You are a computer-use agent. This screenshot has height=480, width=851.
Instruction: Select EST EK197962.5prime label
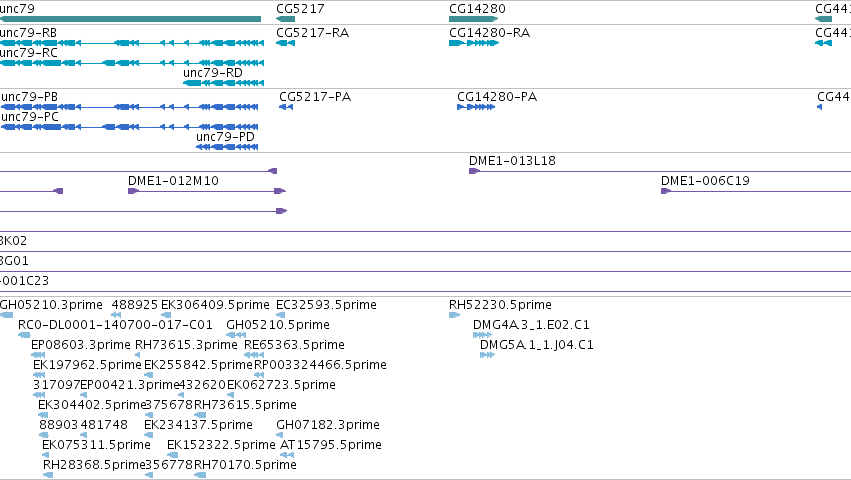(87, 365)
